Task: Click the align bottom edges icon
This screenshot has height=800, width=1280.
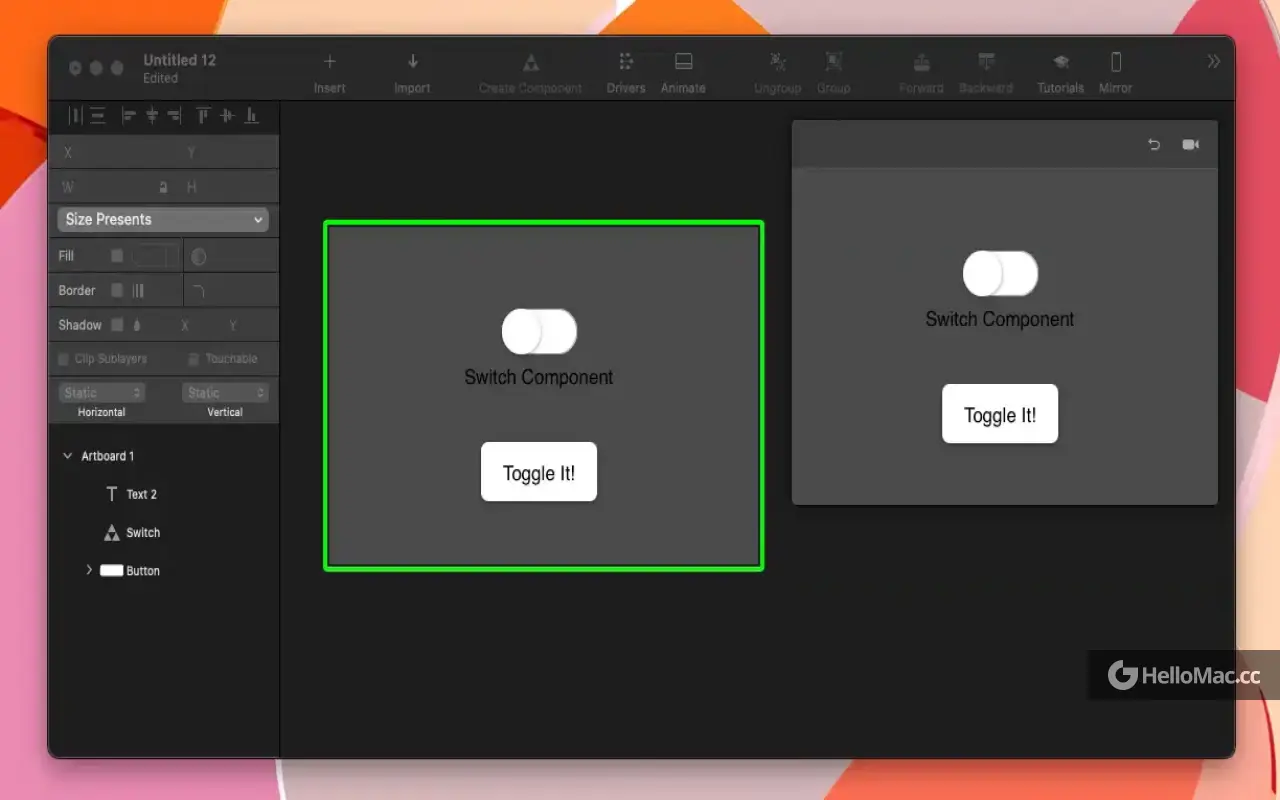Action: 251,116
